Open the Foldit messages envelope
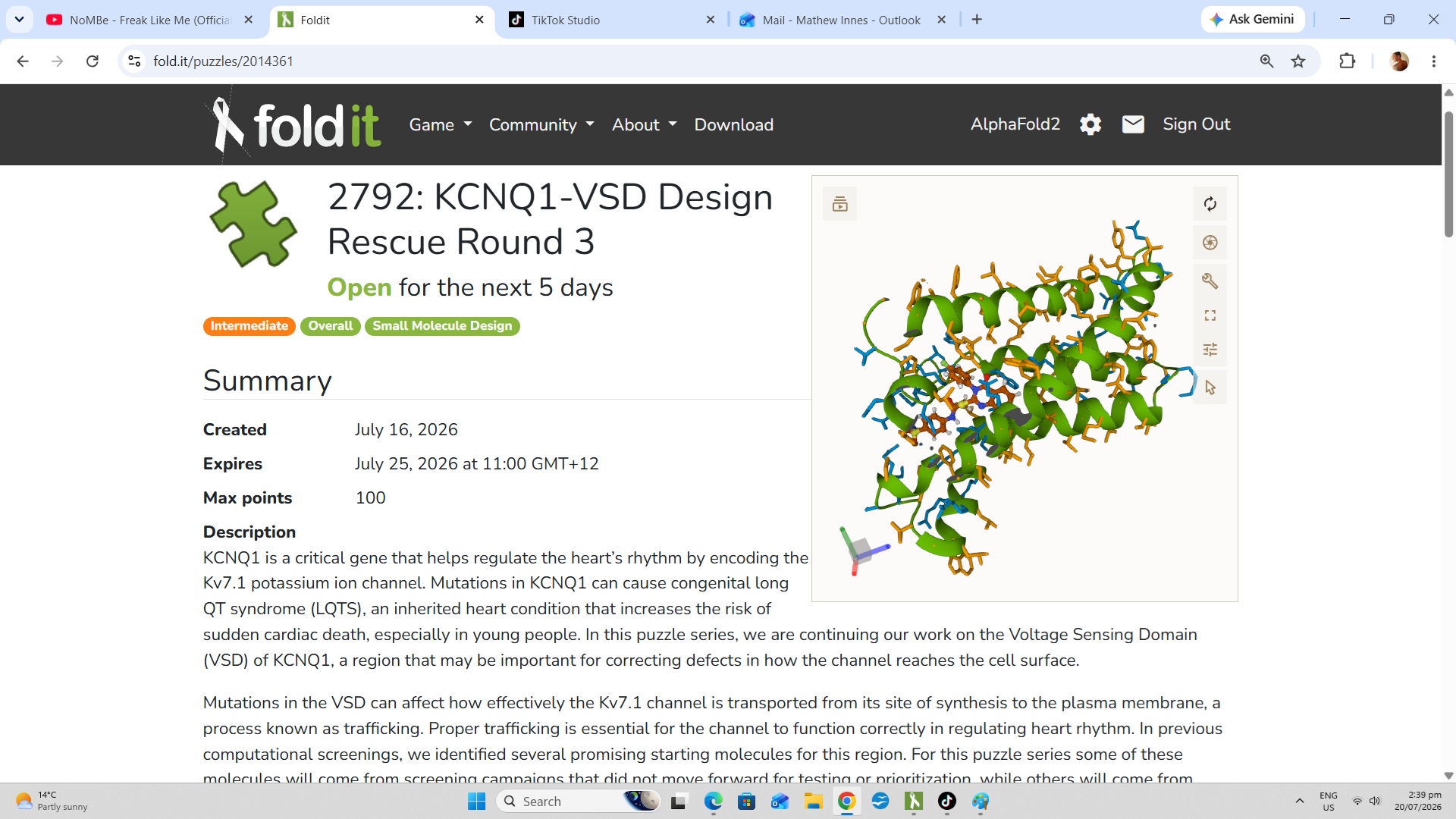The height and width of the screenshot is (819, 1456). 1133,124
